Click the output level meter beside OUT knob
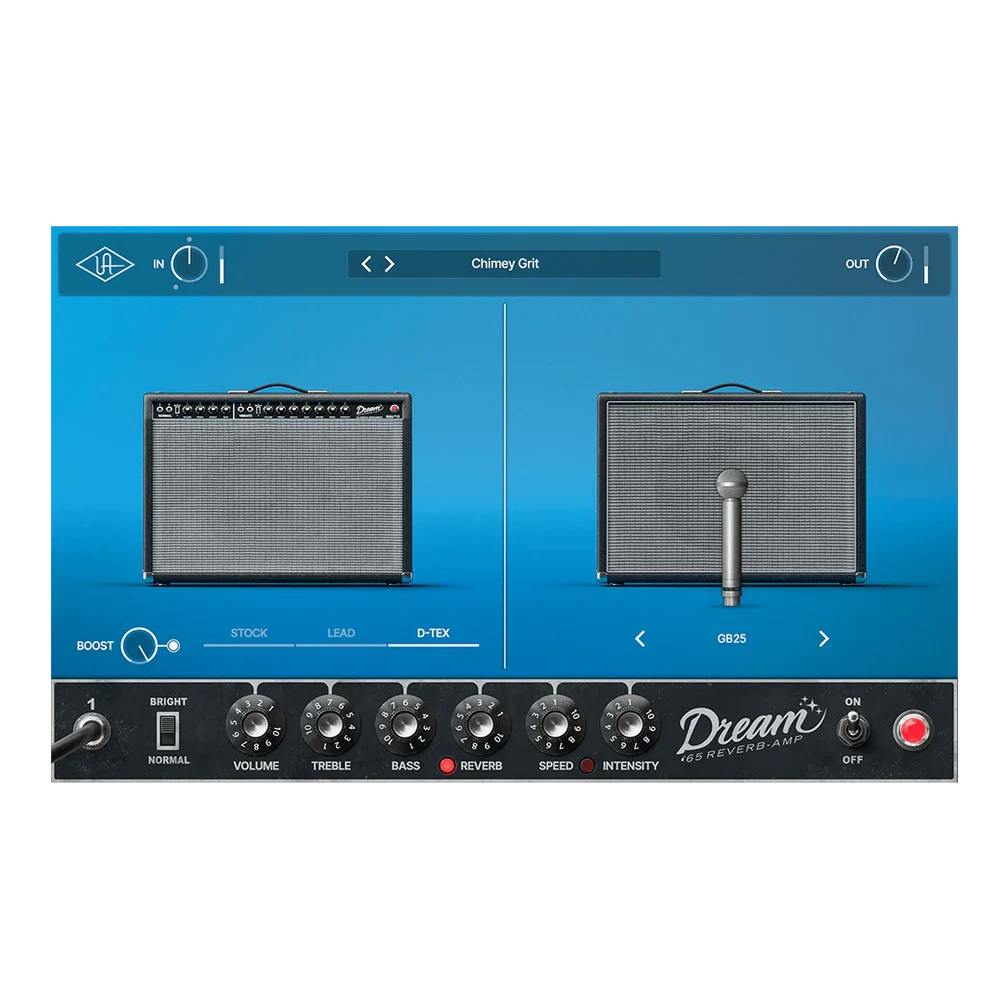The width and height of the screenshot is (1008, 1008). coord(926,264)
